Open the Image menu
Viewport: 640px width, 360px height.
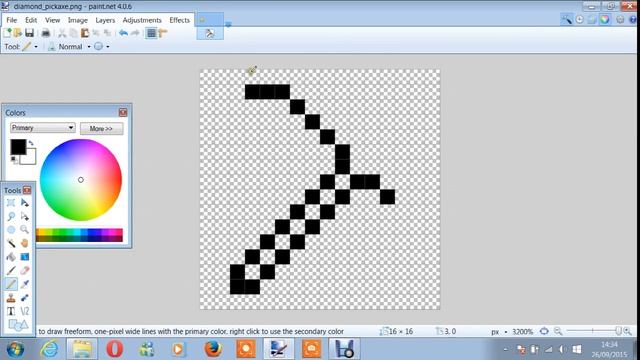point(78,20)
